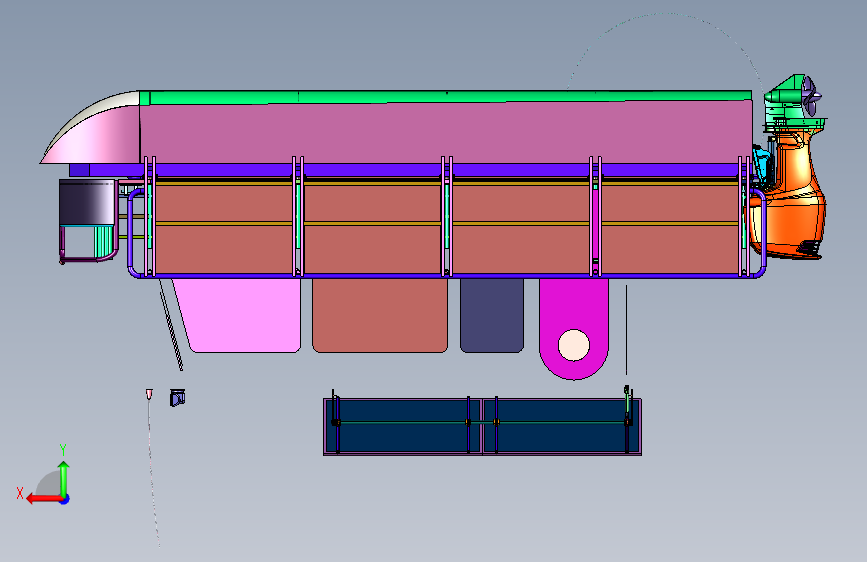Image resolution: width=867 pixels, height=562 pixels.
Task: Select the small pink pin marker part
Action: (149, 393)
